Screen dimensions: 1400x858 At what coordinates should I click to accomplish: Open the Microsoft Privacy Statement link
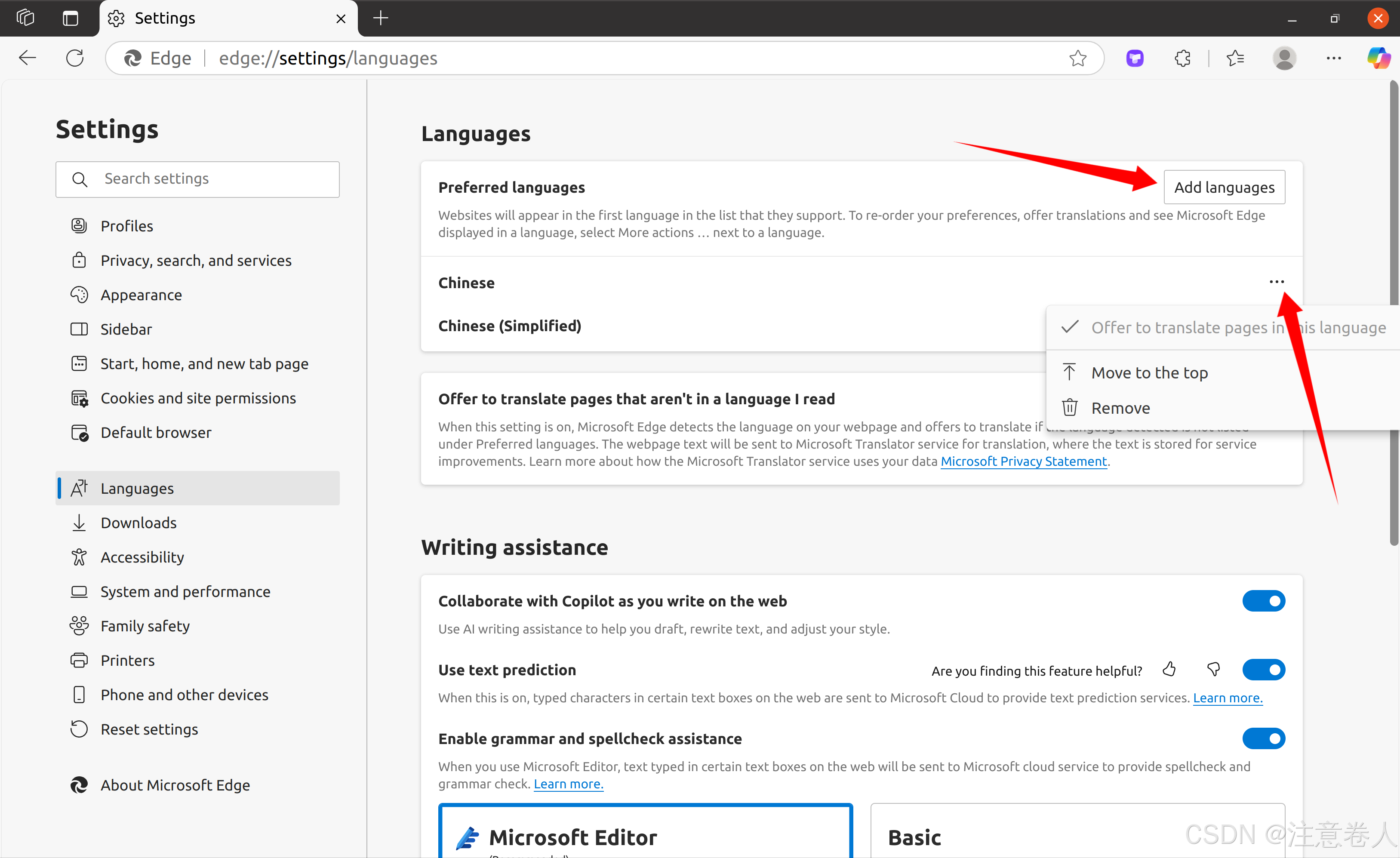point(1023,461)
